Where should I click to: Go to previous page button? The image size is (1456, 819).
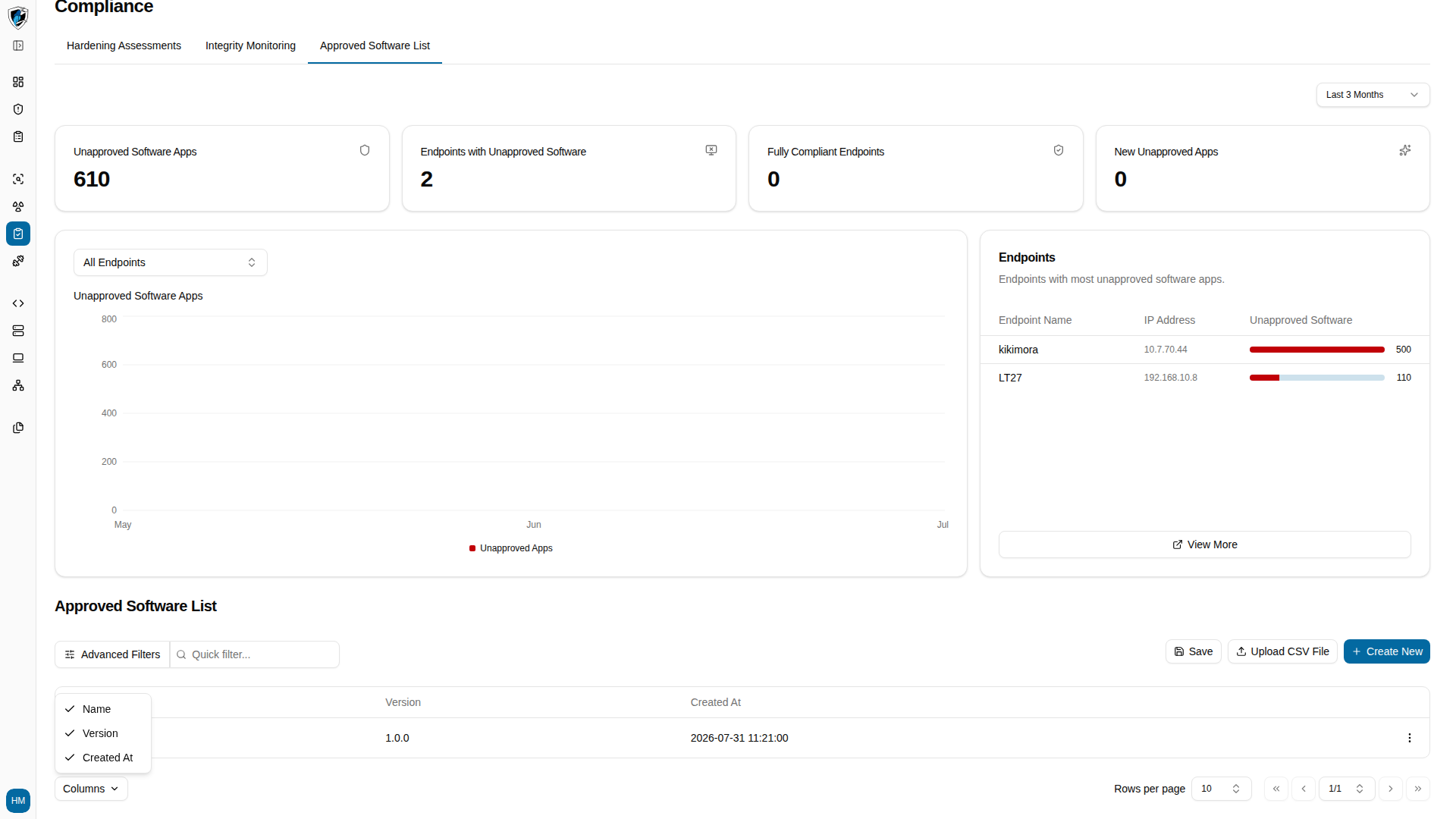click(1304, 789)
